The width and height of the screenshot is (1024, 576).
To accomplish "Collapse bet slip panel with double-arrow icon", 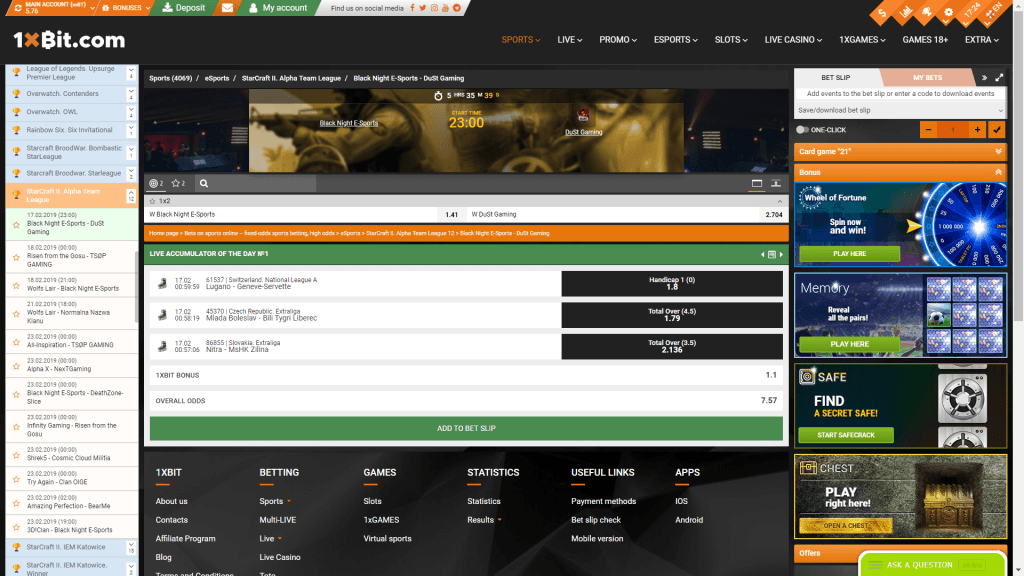I will (x=984, y=78).
